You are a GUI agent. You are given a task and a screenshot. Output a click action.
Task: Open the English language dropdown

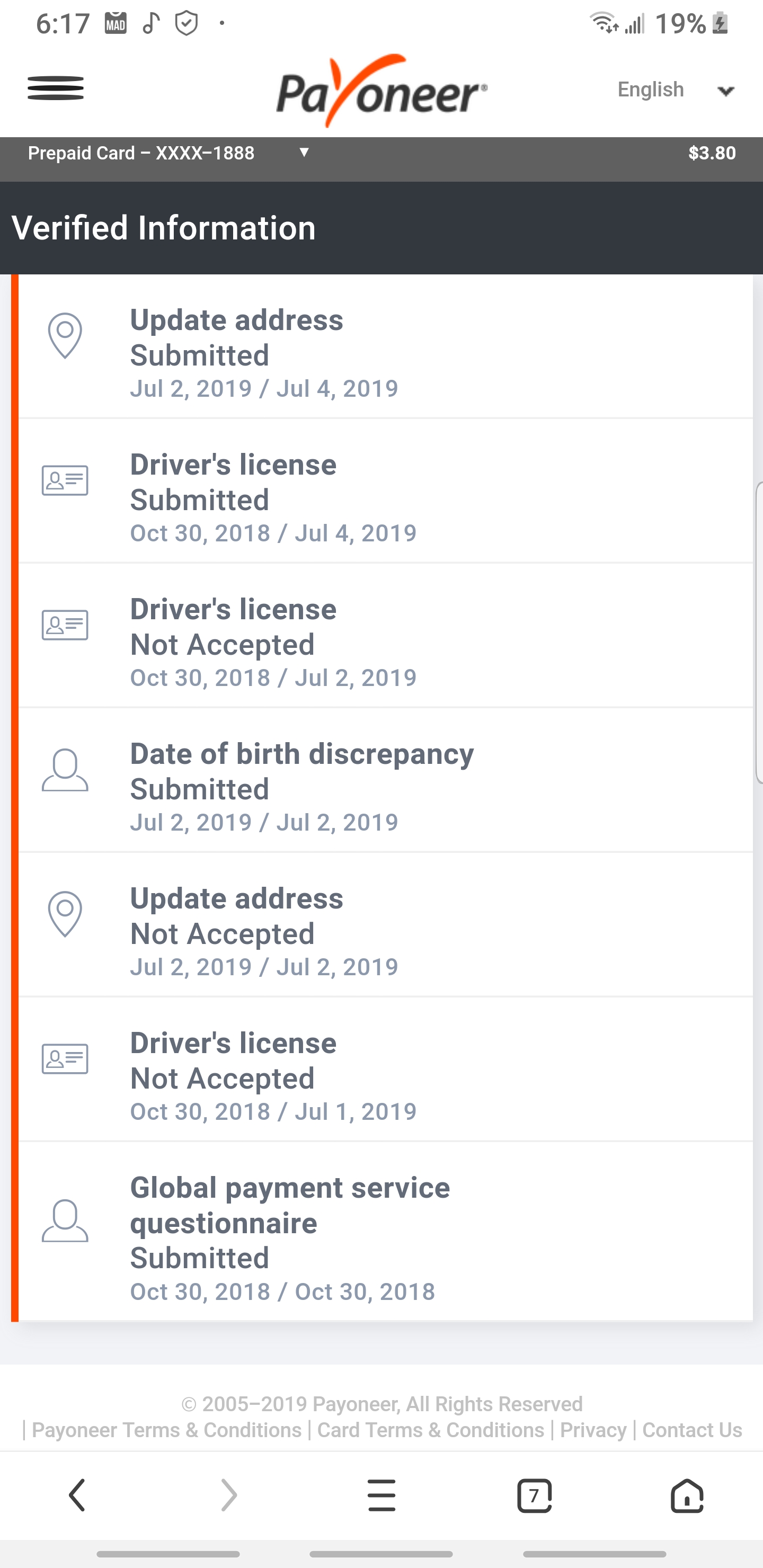coord(675,90)
